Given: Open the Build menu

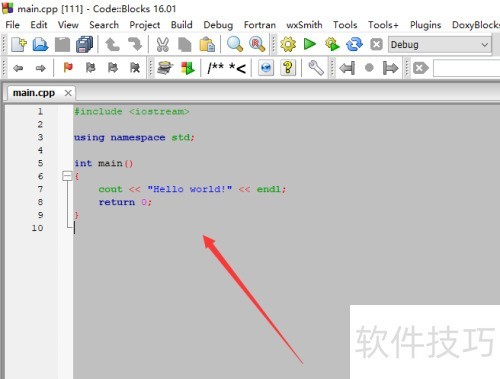Looking at the screenshot, I should click(x=182, y=25).
